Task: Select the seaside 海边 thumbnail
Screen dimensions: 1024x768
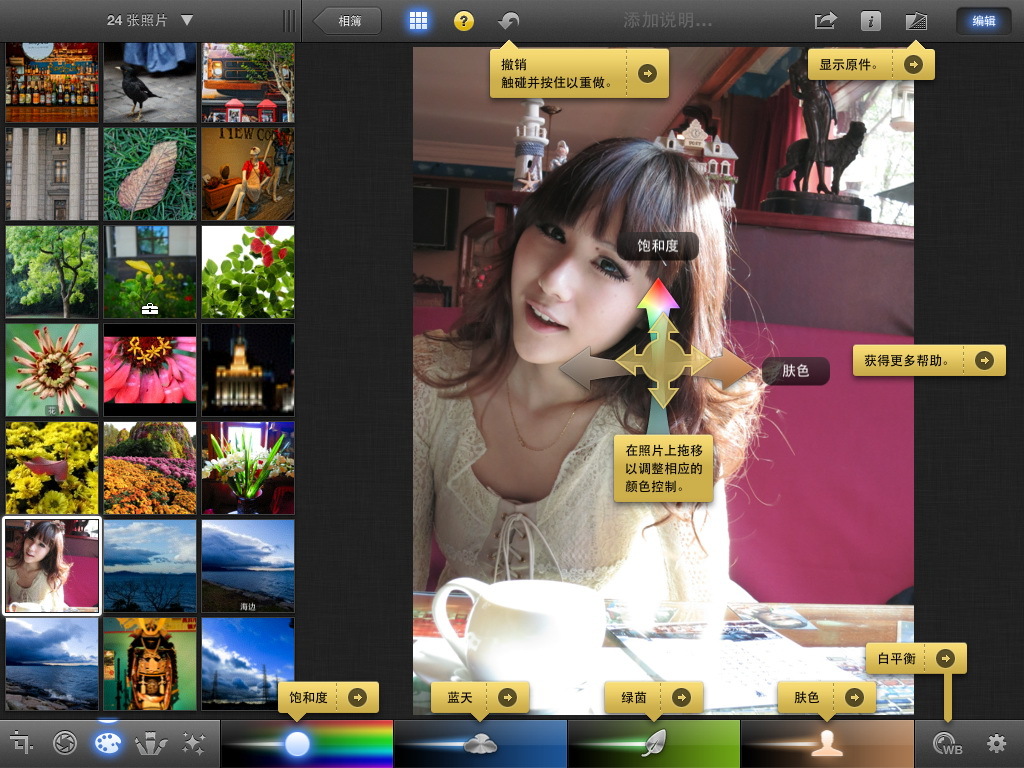Action: click(x=247, y=565)
